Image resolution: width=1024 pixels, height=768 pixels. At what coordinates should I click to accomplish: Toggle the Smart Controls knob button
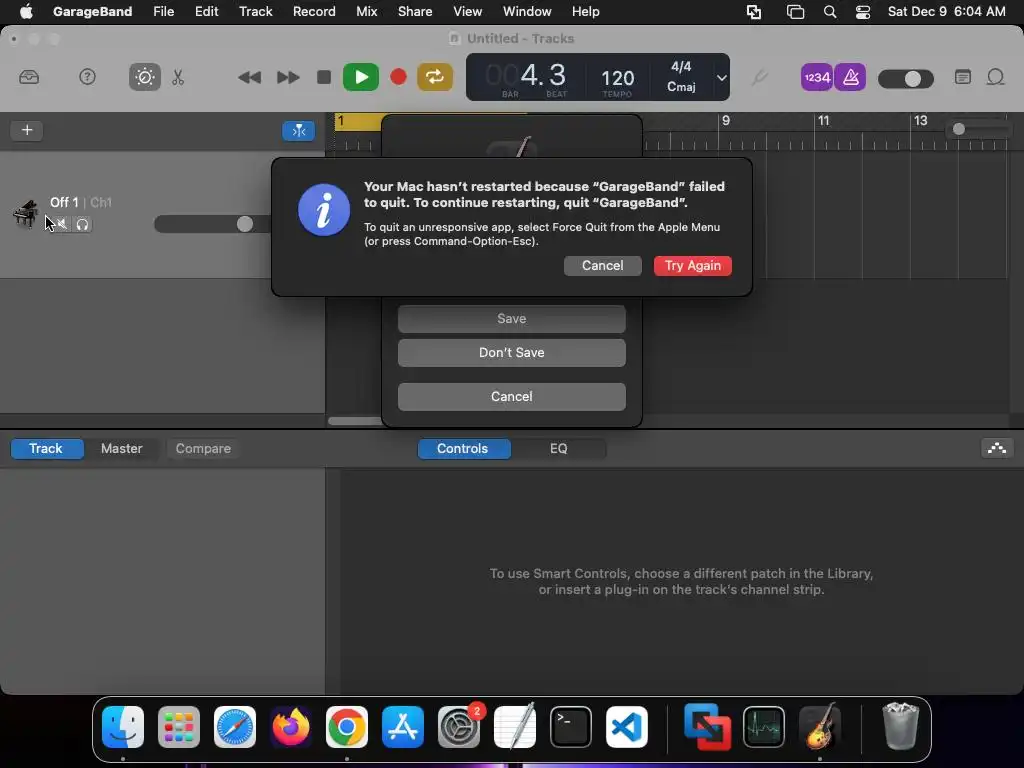pyautogui.click(x=144, y=77)
